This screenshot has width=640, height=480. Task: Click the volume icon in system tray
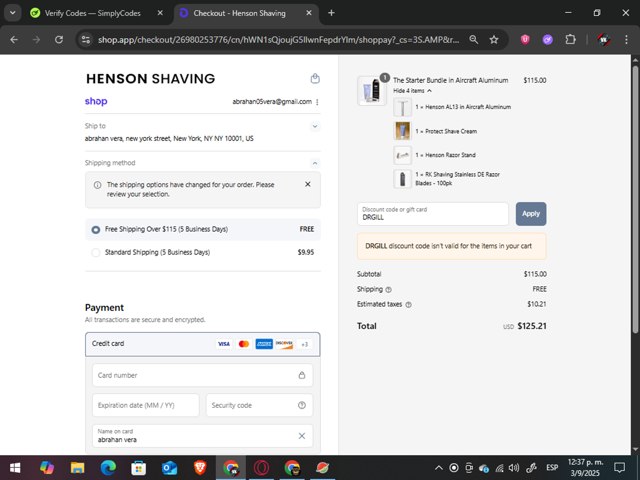tap(514, 468)
